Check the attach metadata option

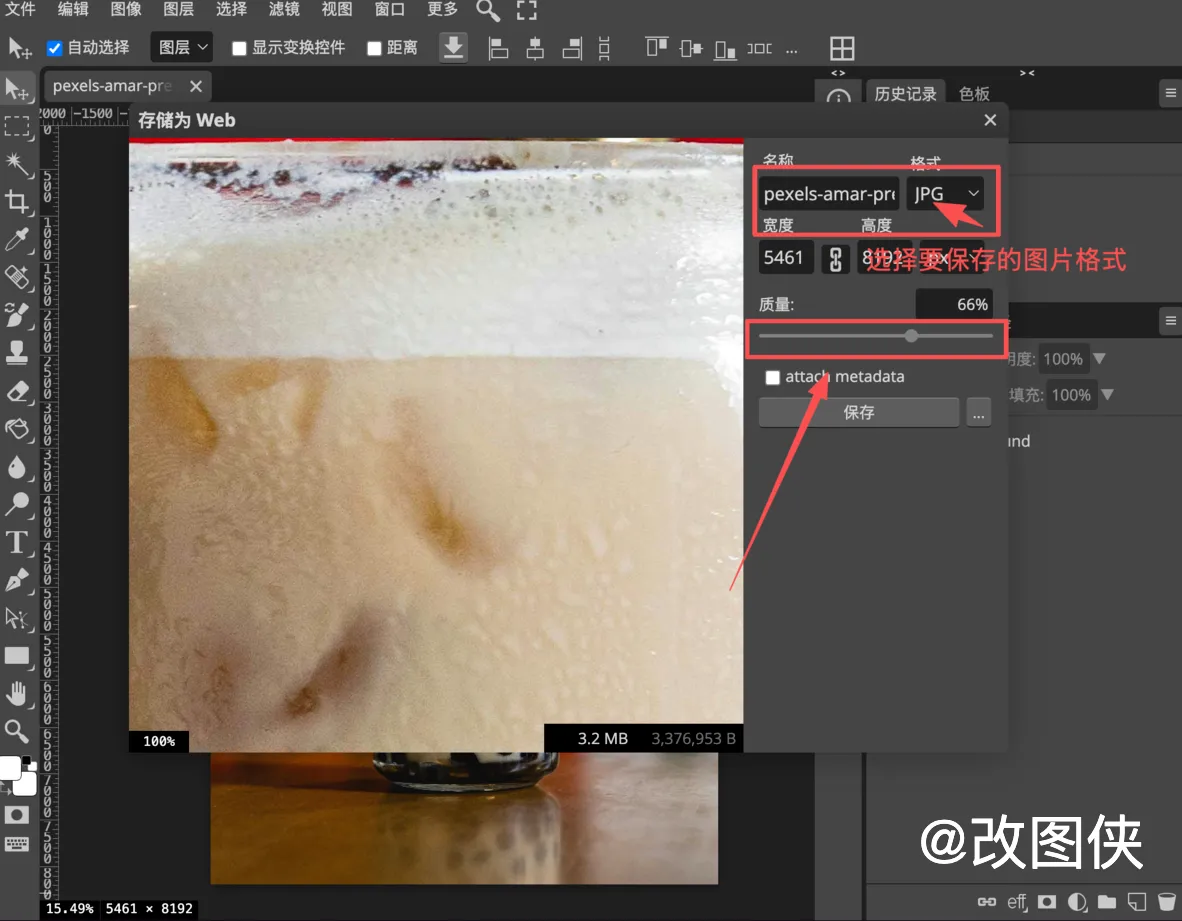click(x=772, y=377)
